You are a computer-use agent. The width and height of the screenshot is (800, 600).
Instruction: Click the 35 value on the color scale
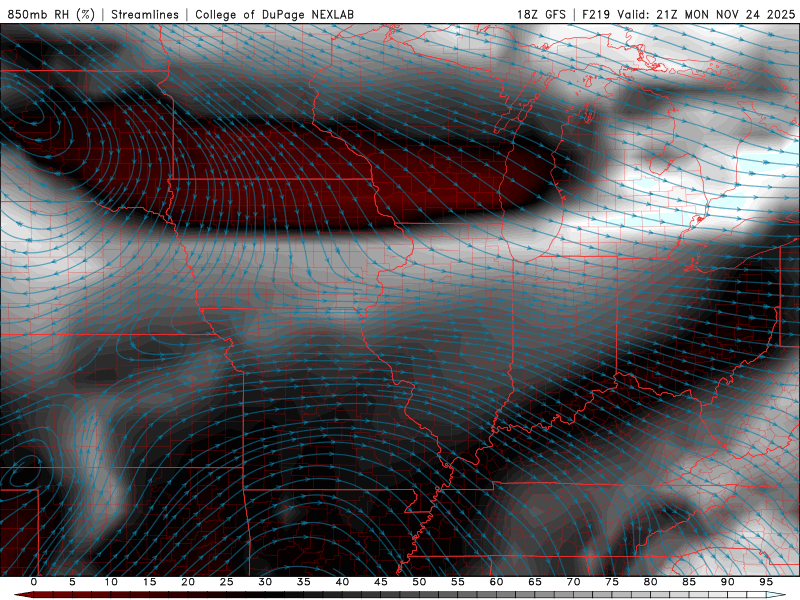[304, 582]
